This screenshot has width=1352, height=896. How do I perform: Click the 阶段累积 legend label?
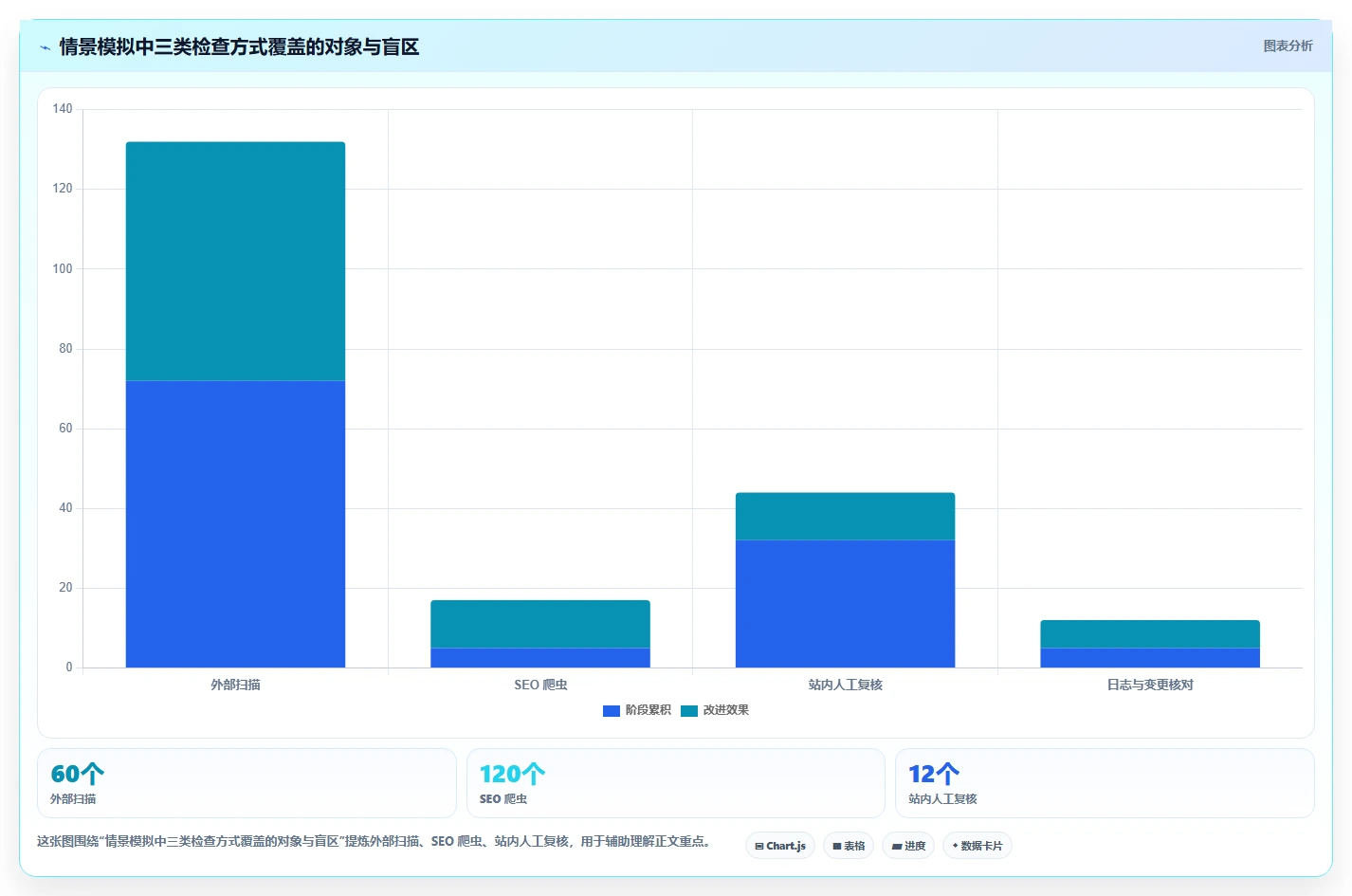pyautogui.click(x=649, y=710)
